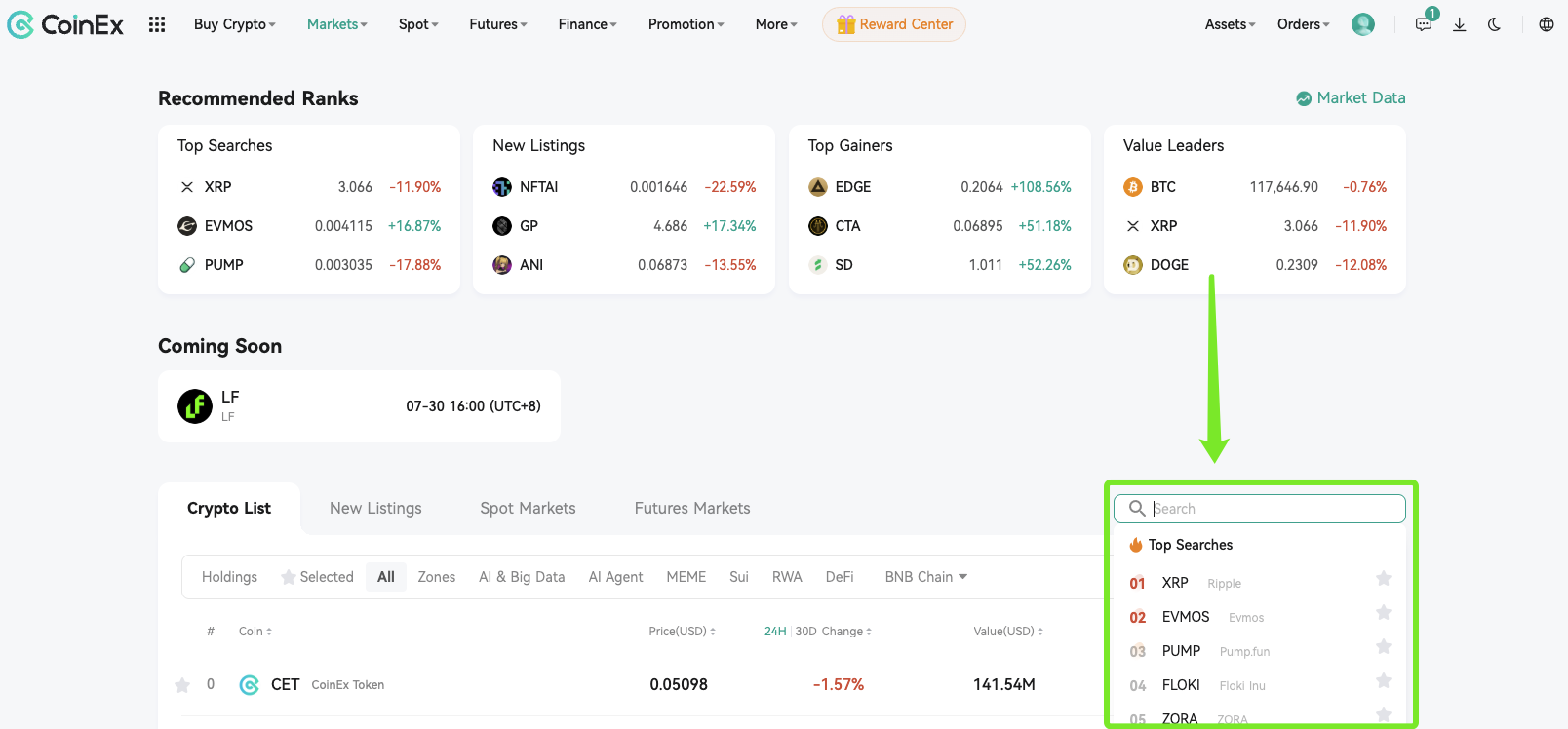Image resolution: width=1568 pixels, height=729 pixels.
Task: Click the Search input field
Action: (1260, 509)
